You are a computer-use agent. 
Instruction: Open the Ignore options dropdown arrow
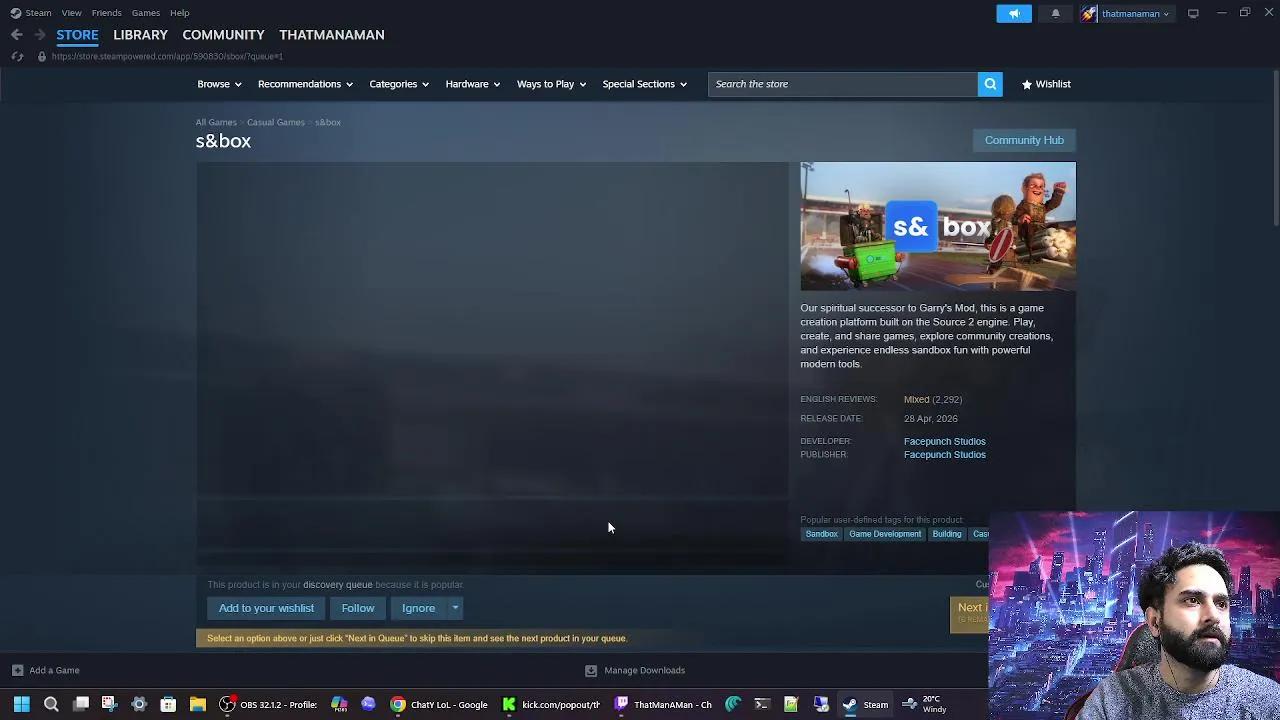coord(455,608)
